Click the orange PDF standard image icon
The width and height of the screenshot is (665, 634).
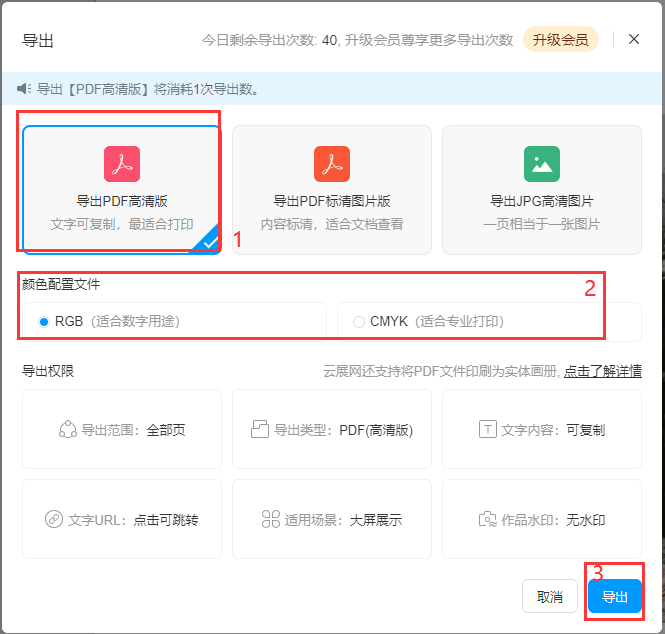pyautogui.click(x=331, y=163)
